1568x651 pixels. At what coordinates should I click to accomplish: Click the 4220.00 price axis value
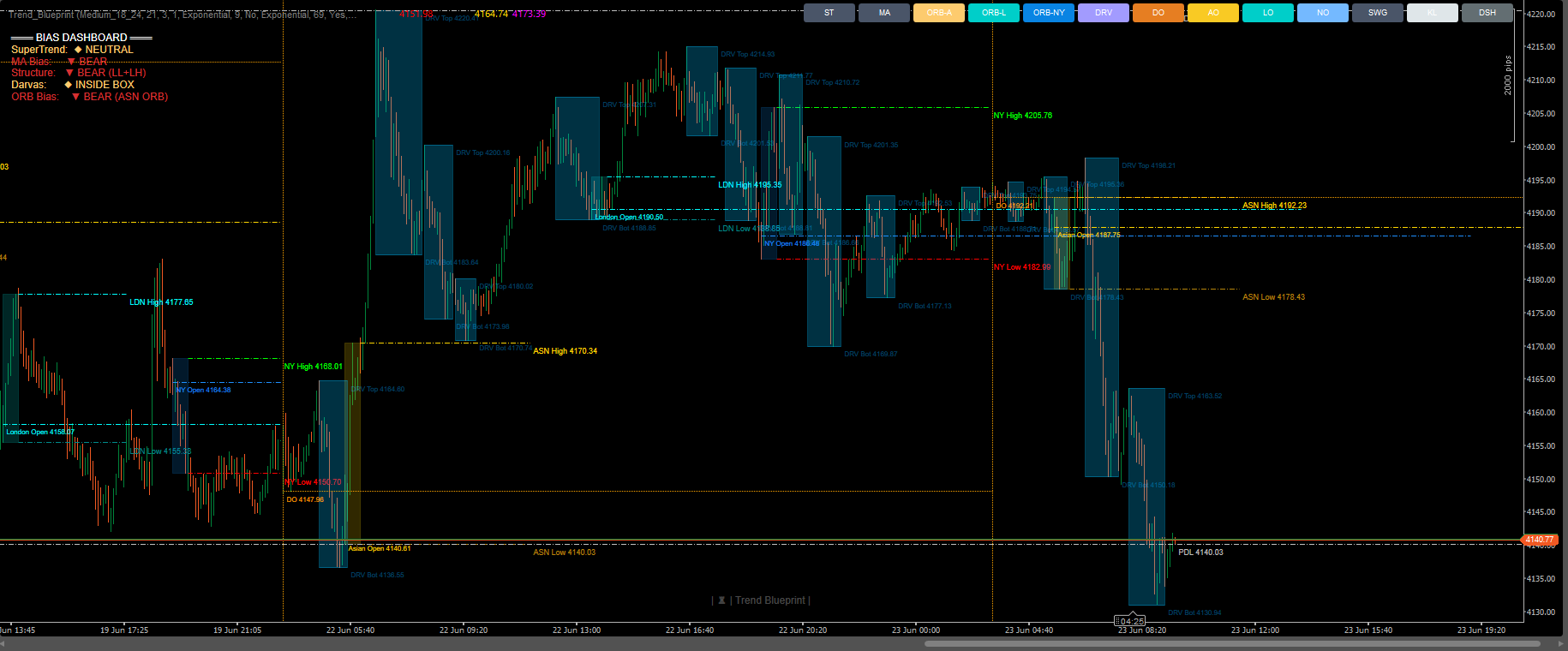click(1541, 15)
